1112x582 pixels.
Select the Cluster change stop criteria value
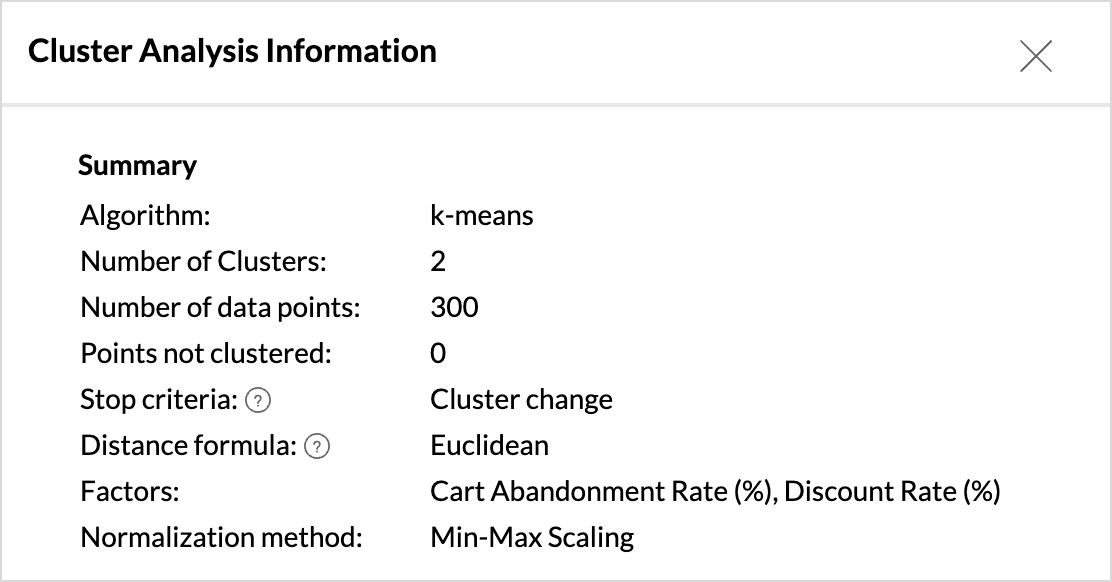click(521, 399)
